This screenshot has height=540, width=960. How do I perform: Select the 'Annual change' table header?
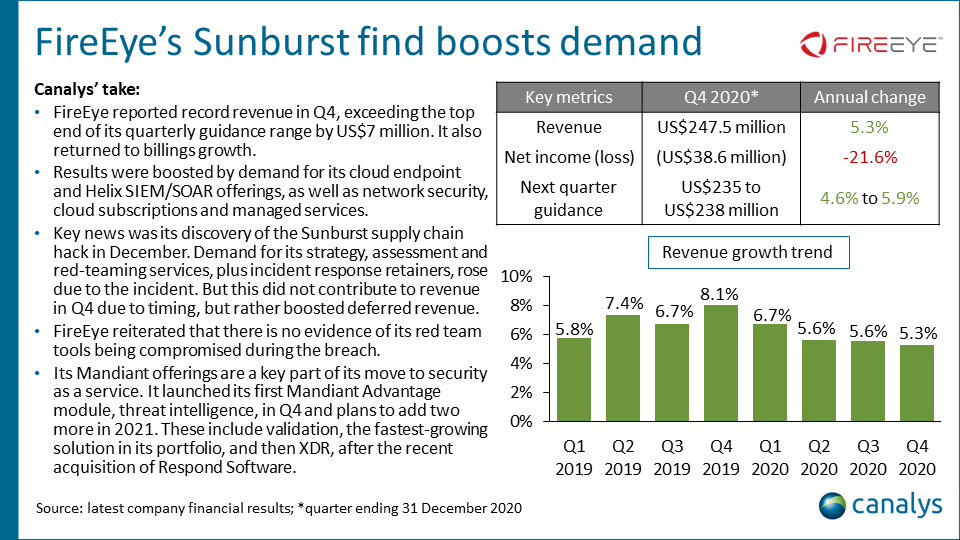[x=869, y=97]
